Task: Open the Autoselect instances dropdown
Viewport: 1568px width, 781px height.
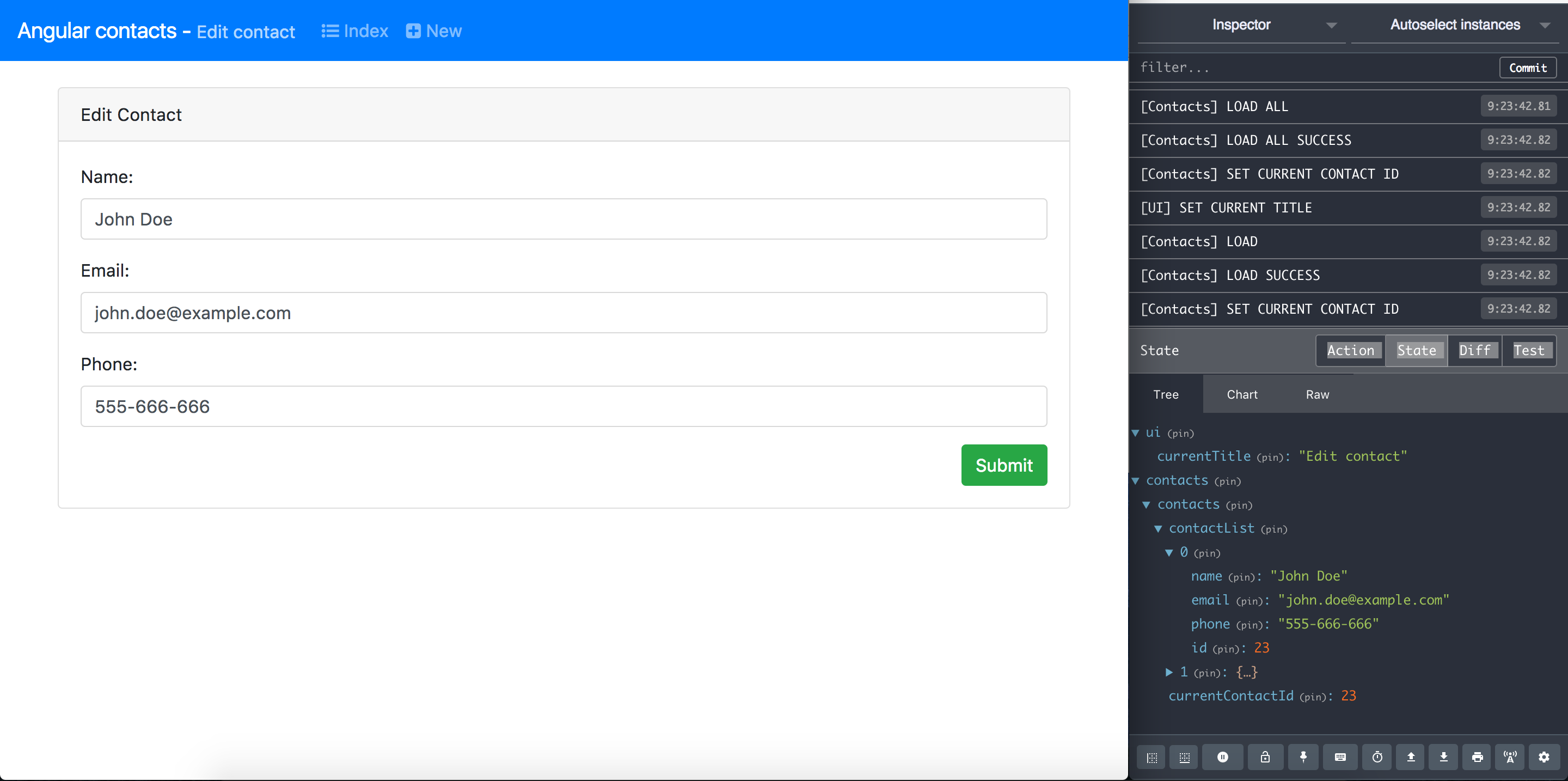Action: pos(1455,25)
